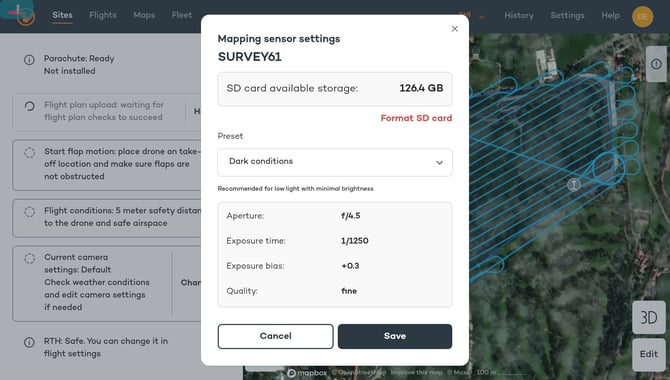Click the info icon beside Parachute status
The width and height of the screenshot is (670, 380).
pyautogui.click(x=29, y=60)
